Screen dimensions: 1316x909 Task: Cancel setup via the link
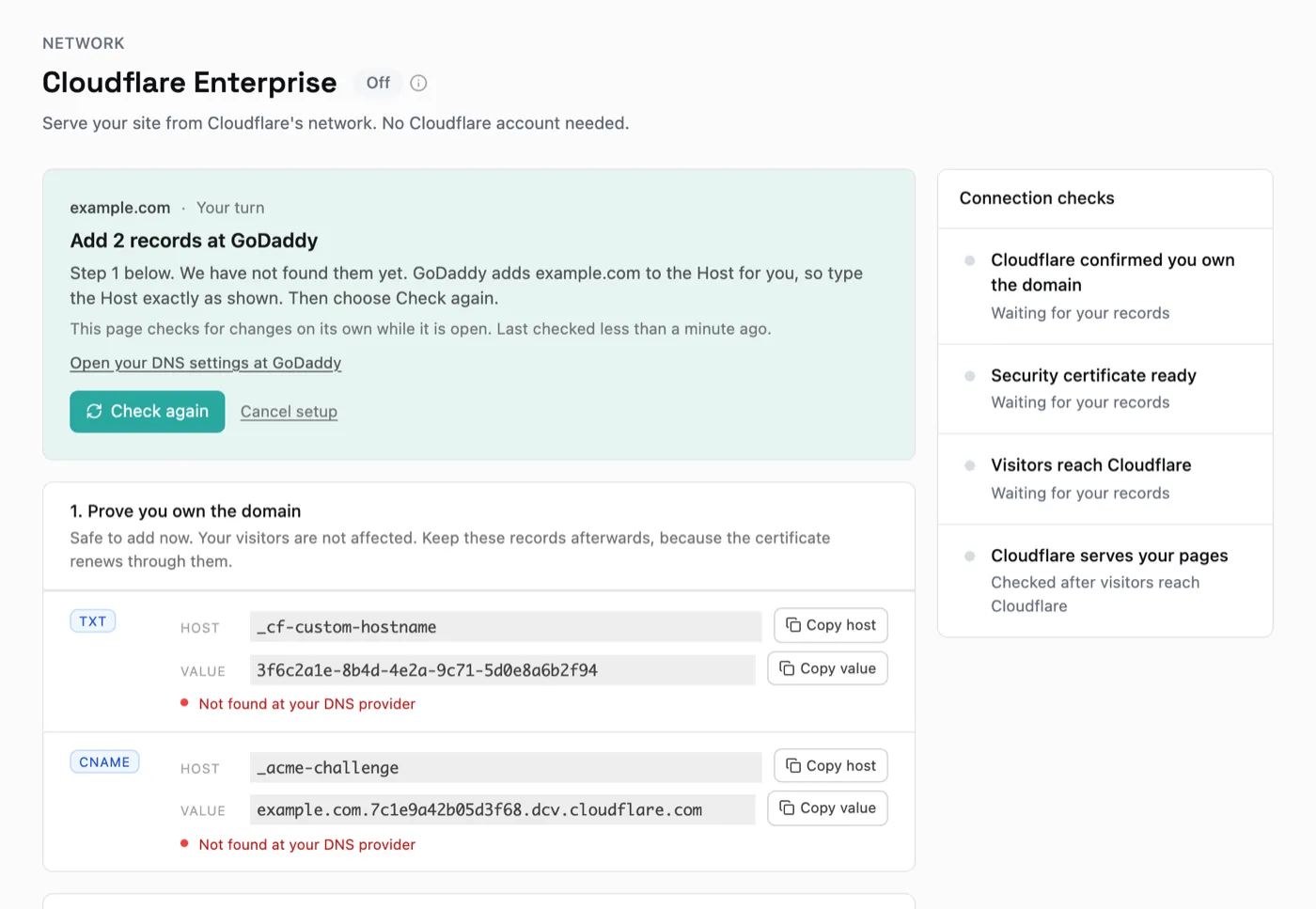[289, 412]
